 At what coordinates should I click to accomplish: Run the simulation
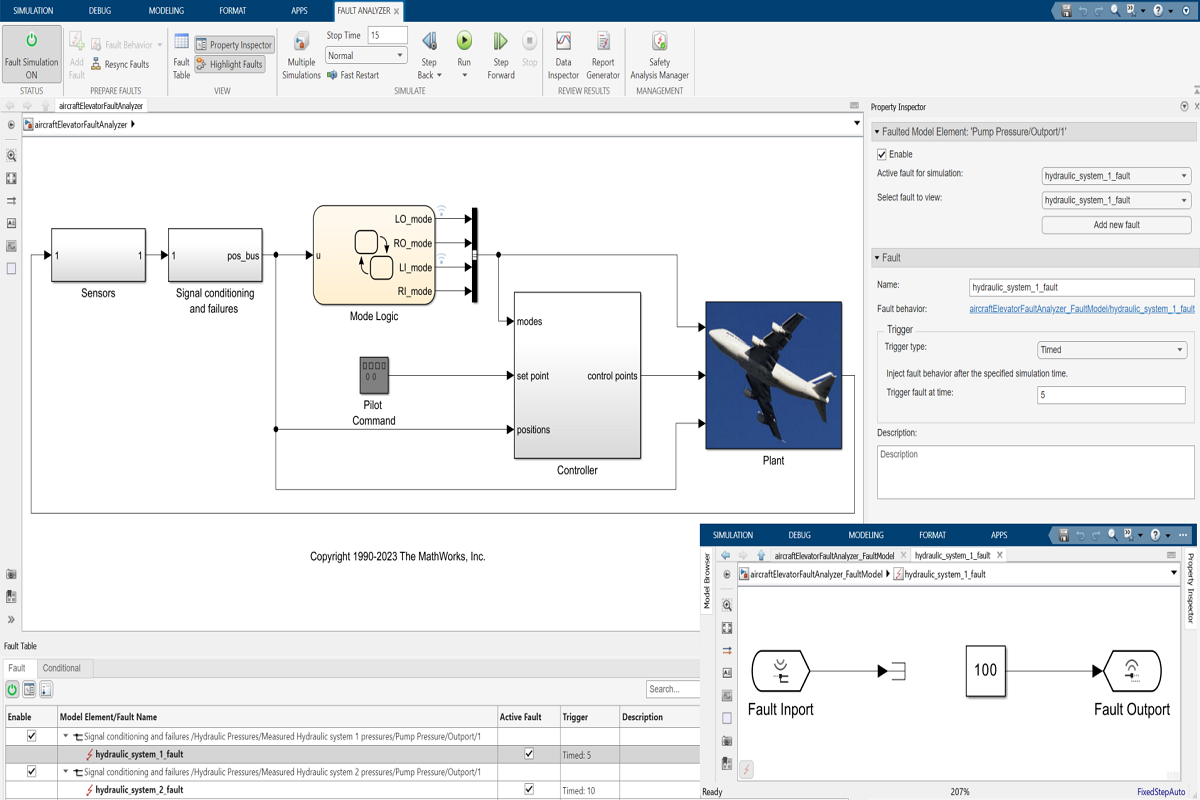point(464,50)
